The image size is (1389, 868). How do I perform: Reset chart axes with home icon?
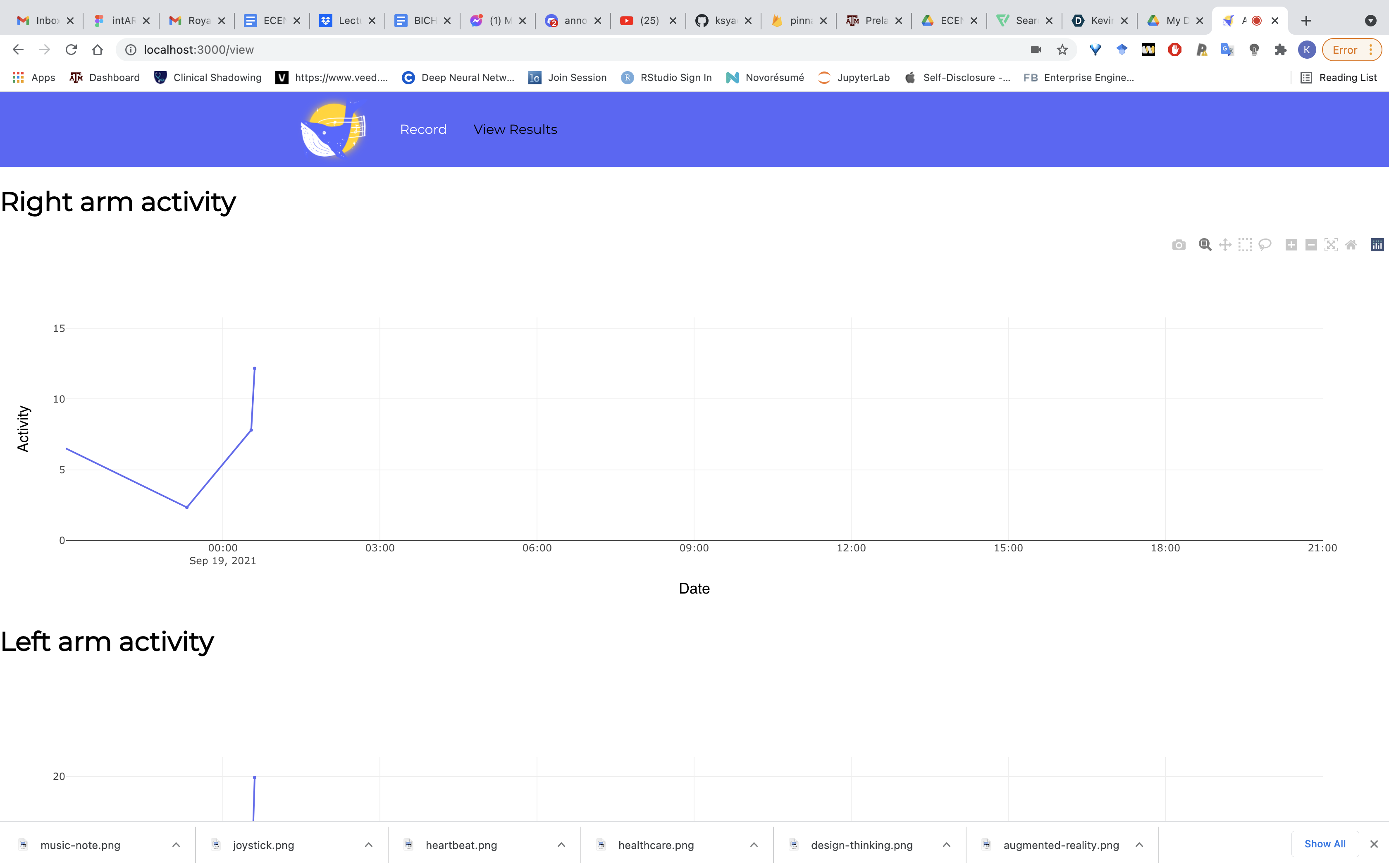coord(1351,245)
